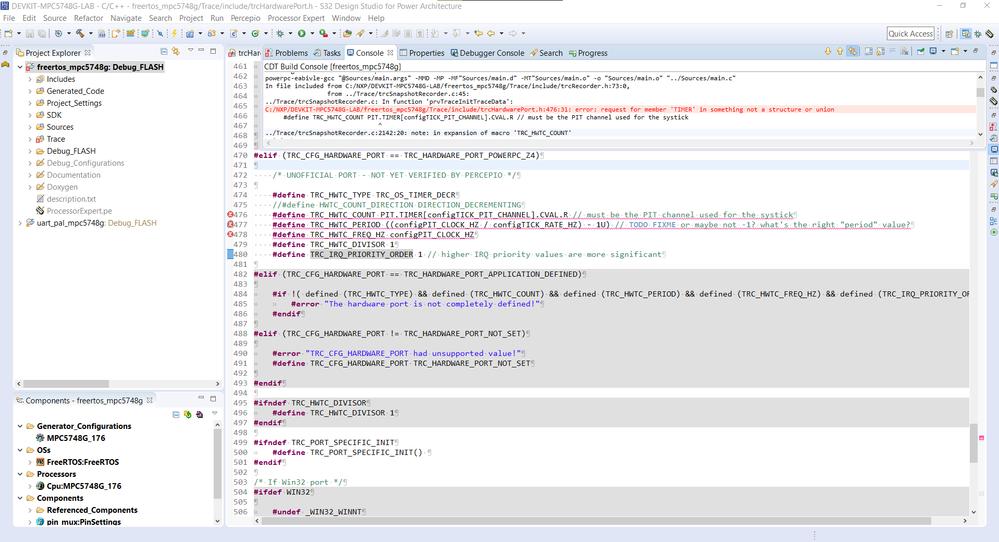999x542 pixels.
Task: Open the Percepio menu
Action: [245, 18]
